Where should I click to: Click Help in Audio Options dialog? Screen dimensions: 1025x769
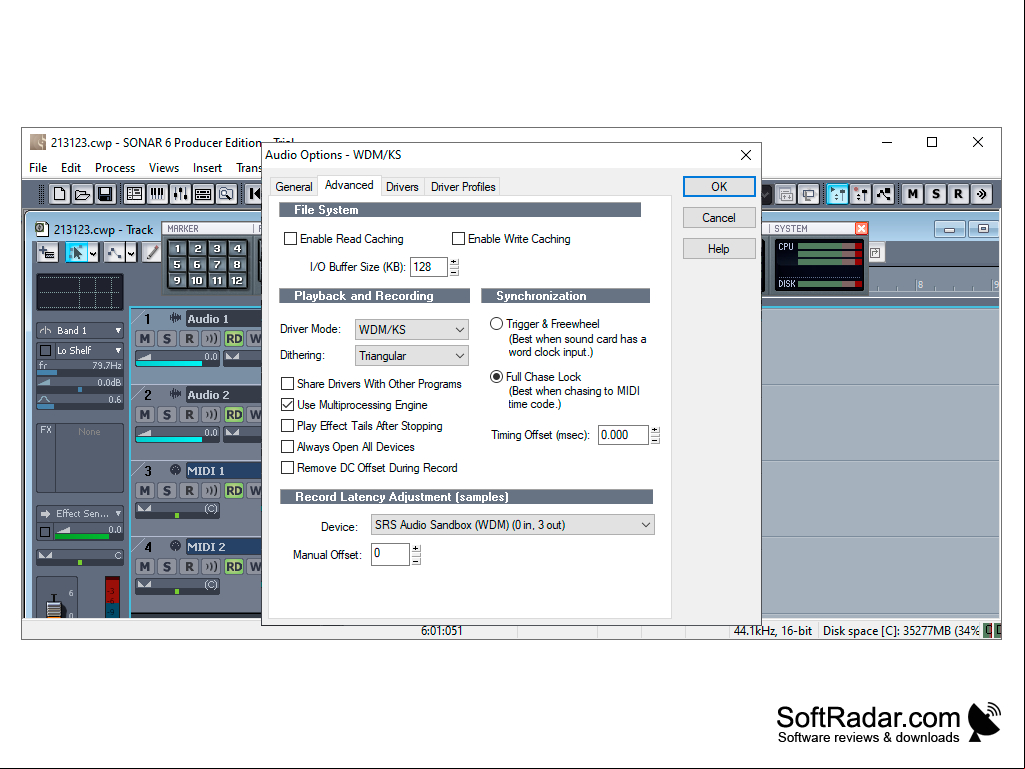pyautogui.click(x=719, y=248)
